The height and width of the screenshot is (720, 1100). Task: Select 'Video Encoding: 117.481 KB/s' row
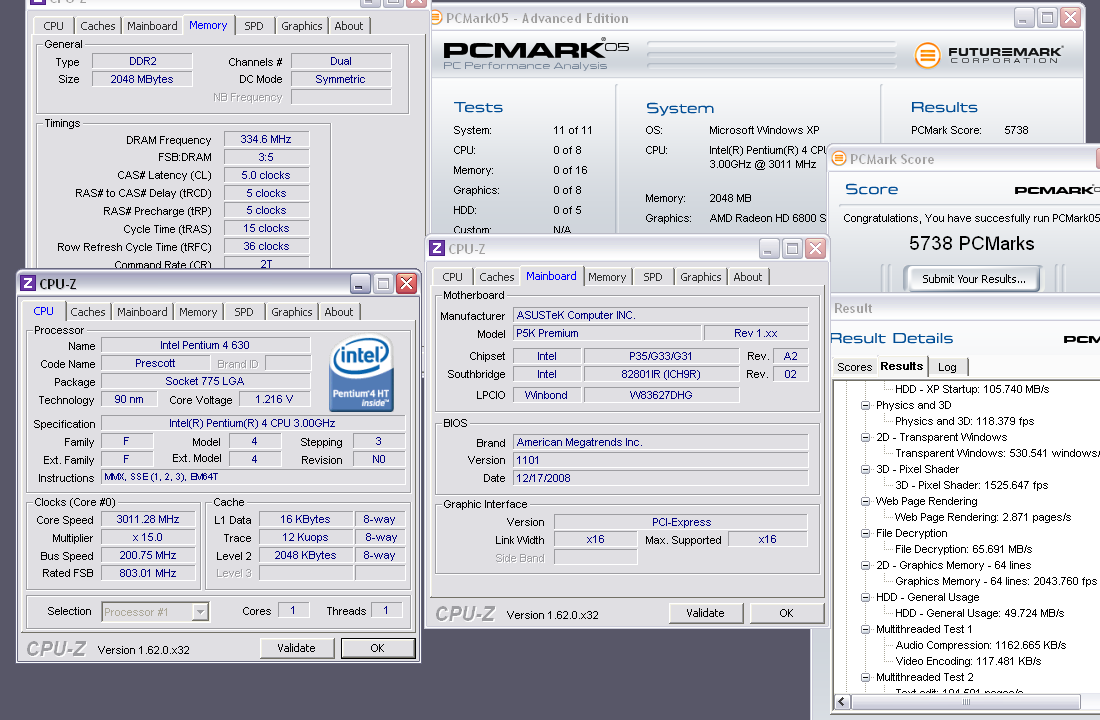(x=968, y=661)
